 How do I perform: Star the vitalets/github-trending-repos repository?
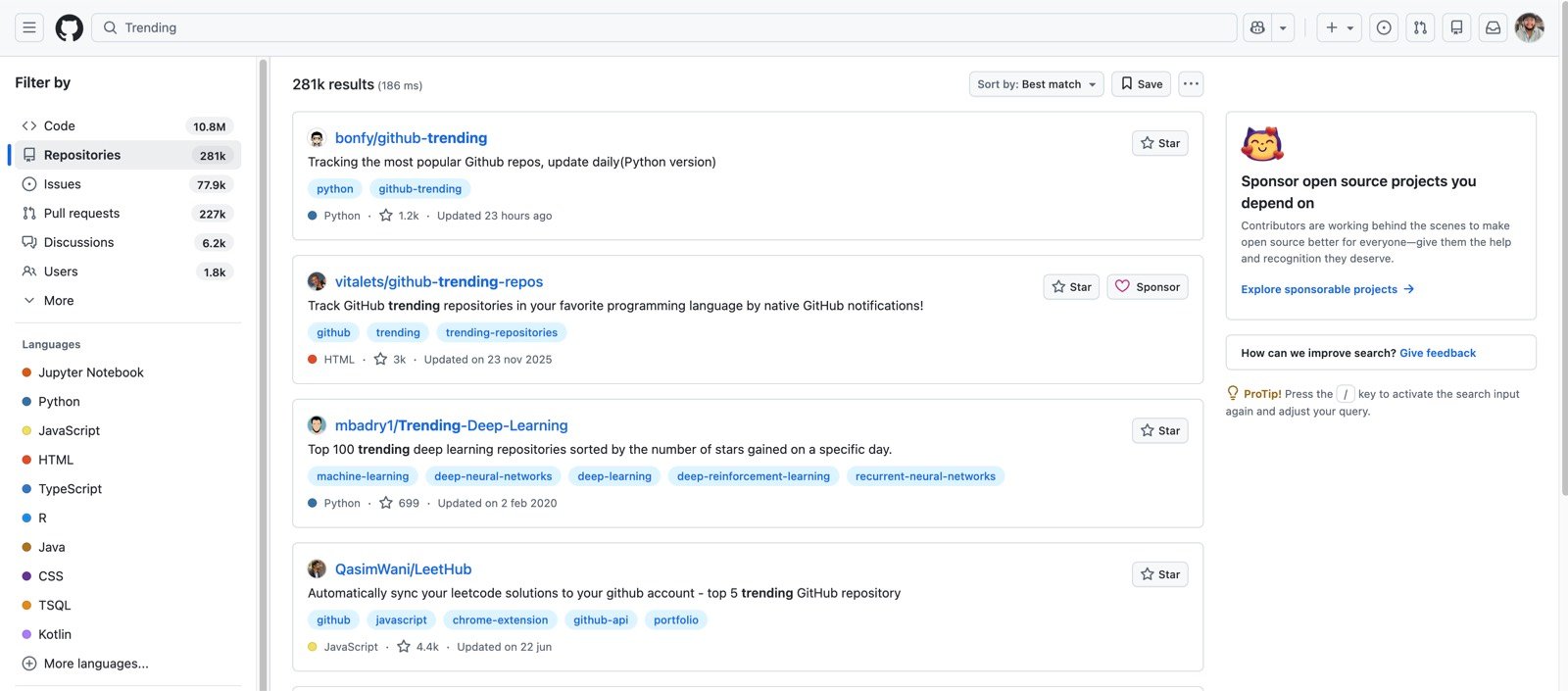pyautogui.click(x=1071, y=287)
